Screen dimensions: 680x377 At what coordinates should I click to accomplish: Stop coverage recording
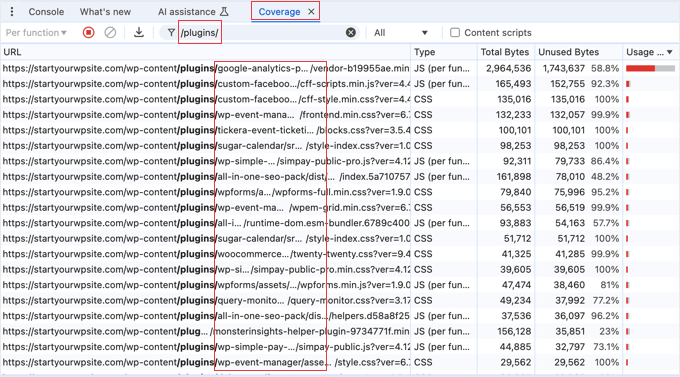(x=88, y=33)
